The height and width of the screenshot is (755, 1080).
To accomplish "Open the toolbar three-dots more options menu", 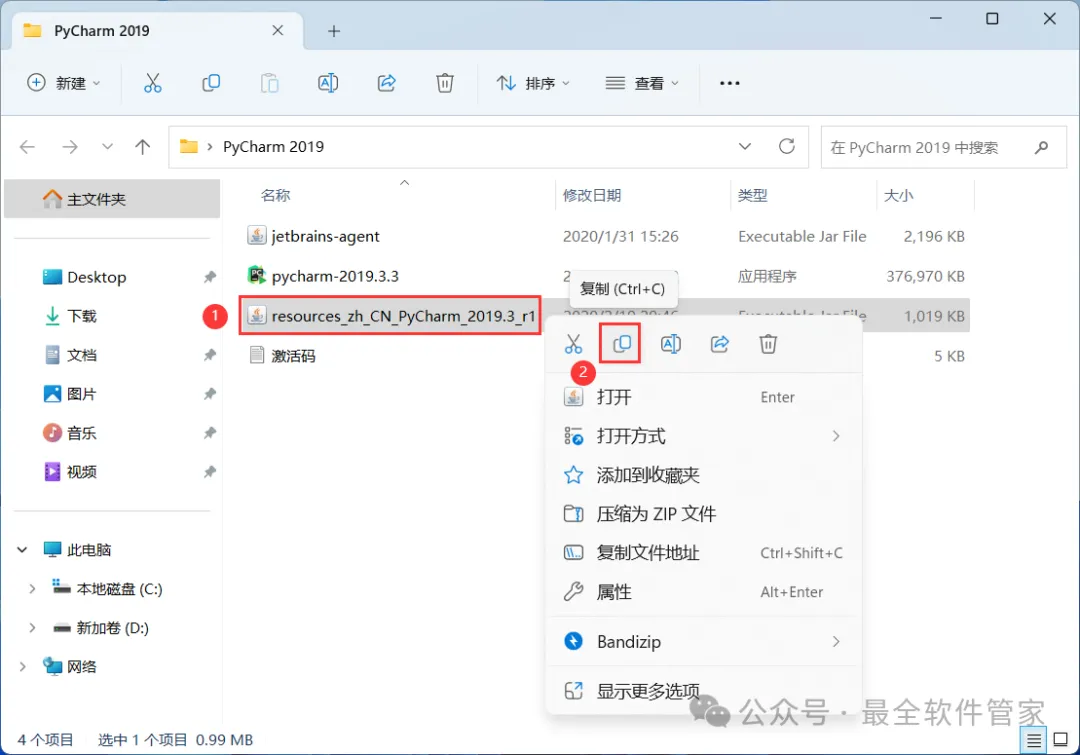I will [729, 83].
